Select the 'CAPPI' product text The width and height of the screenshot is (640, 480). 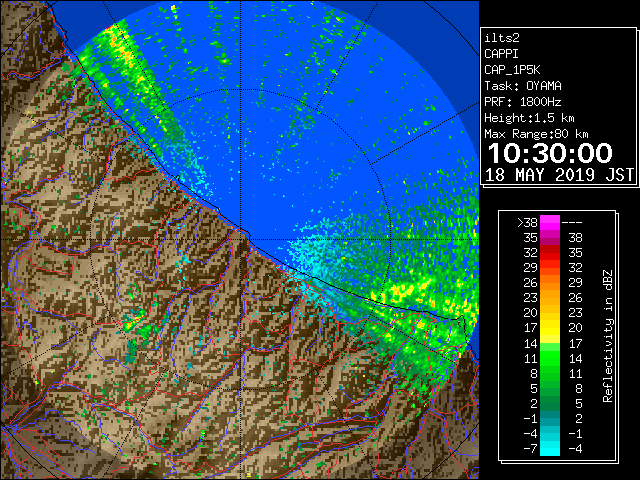coord(501,54)
